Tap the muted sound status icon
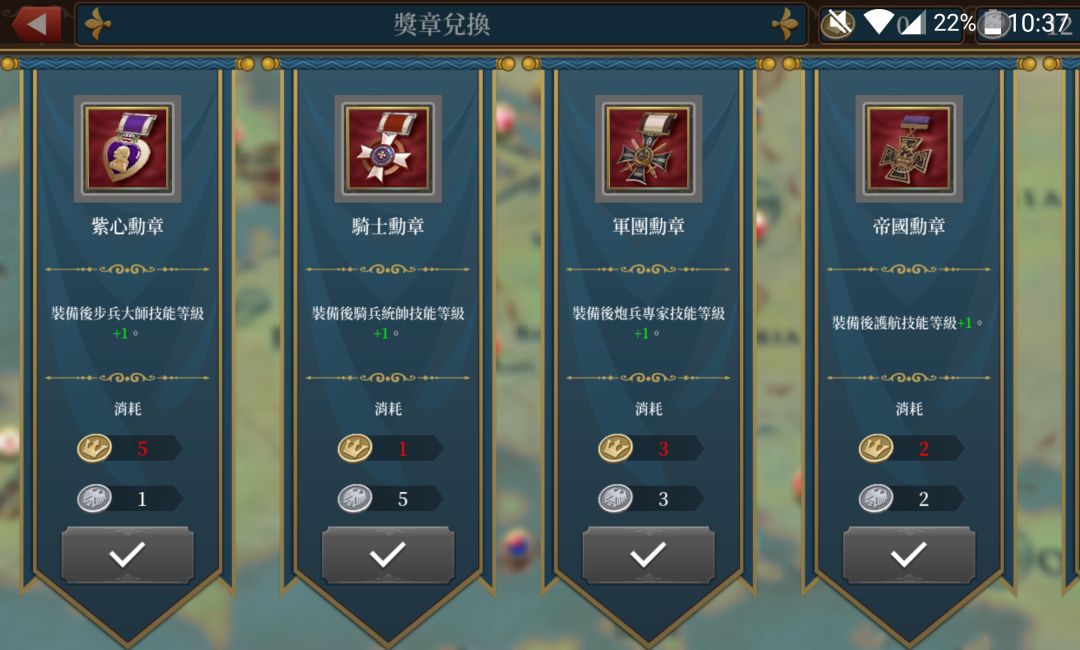 (x=838, y=24)
